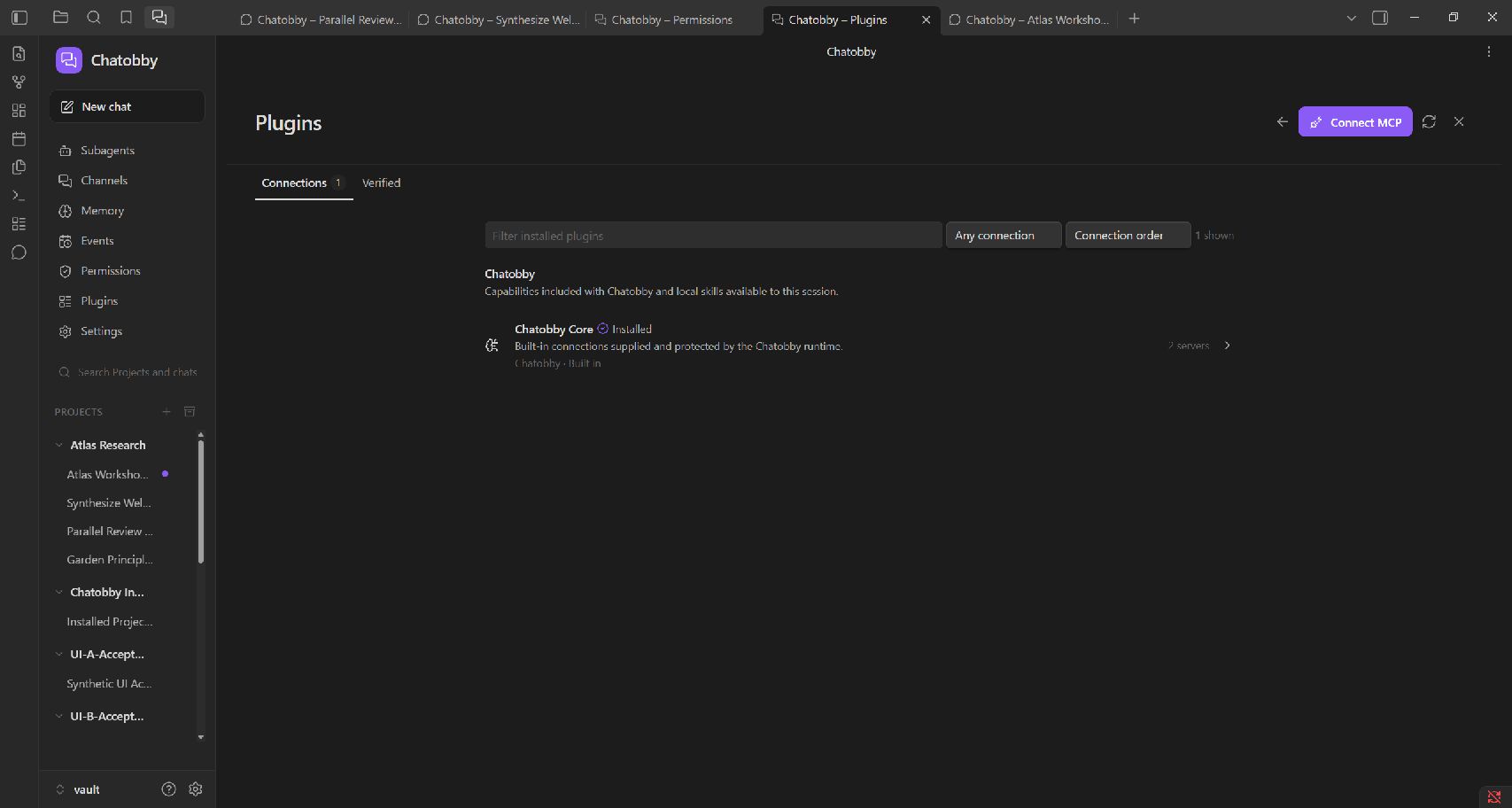
Task: Collapse the UI-A-Accept... project
Action: coord(59,654)
